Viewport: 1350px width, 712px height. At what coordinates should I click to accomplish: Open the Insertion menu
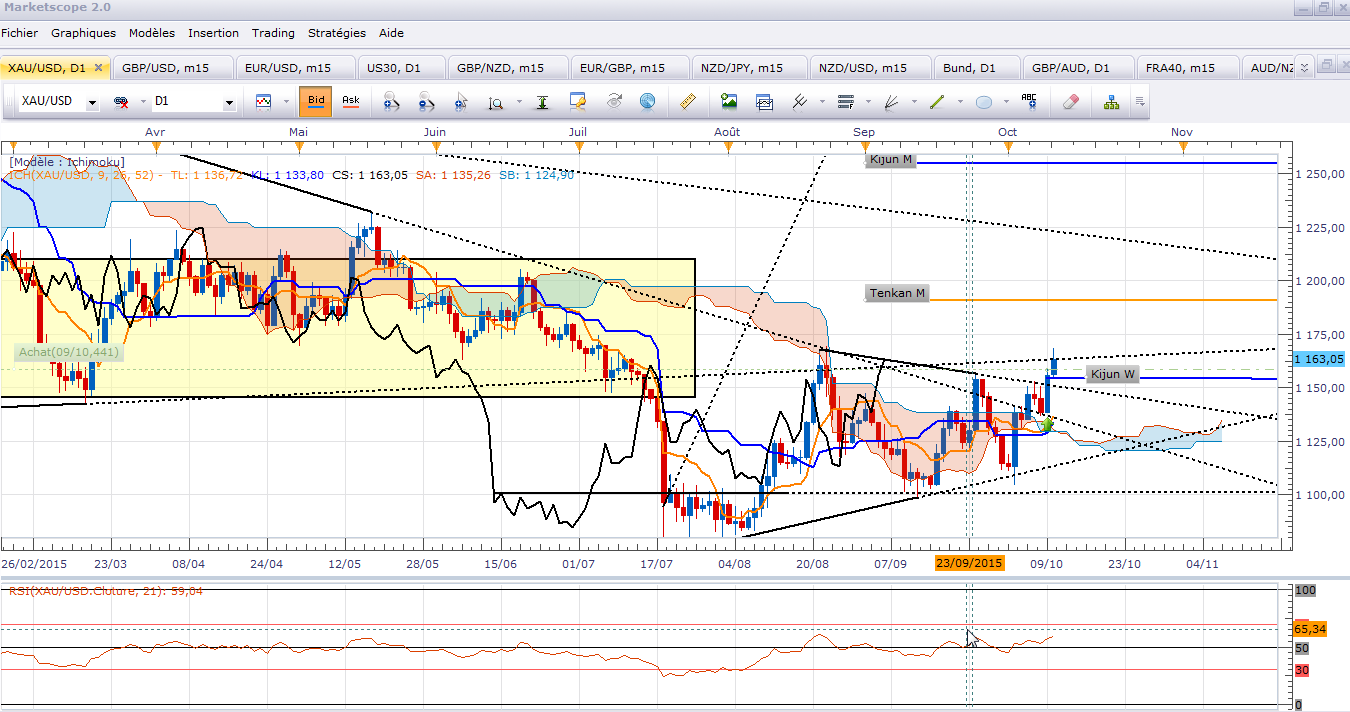coord(214,33)
